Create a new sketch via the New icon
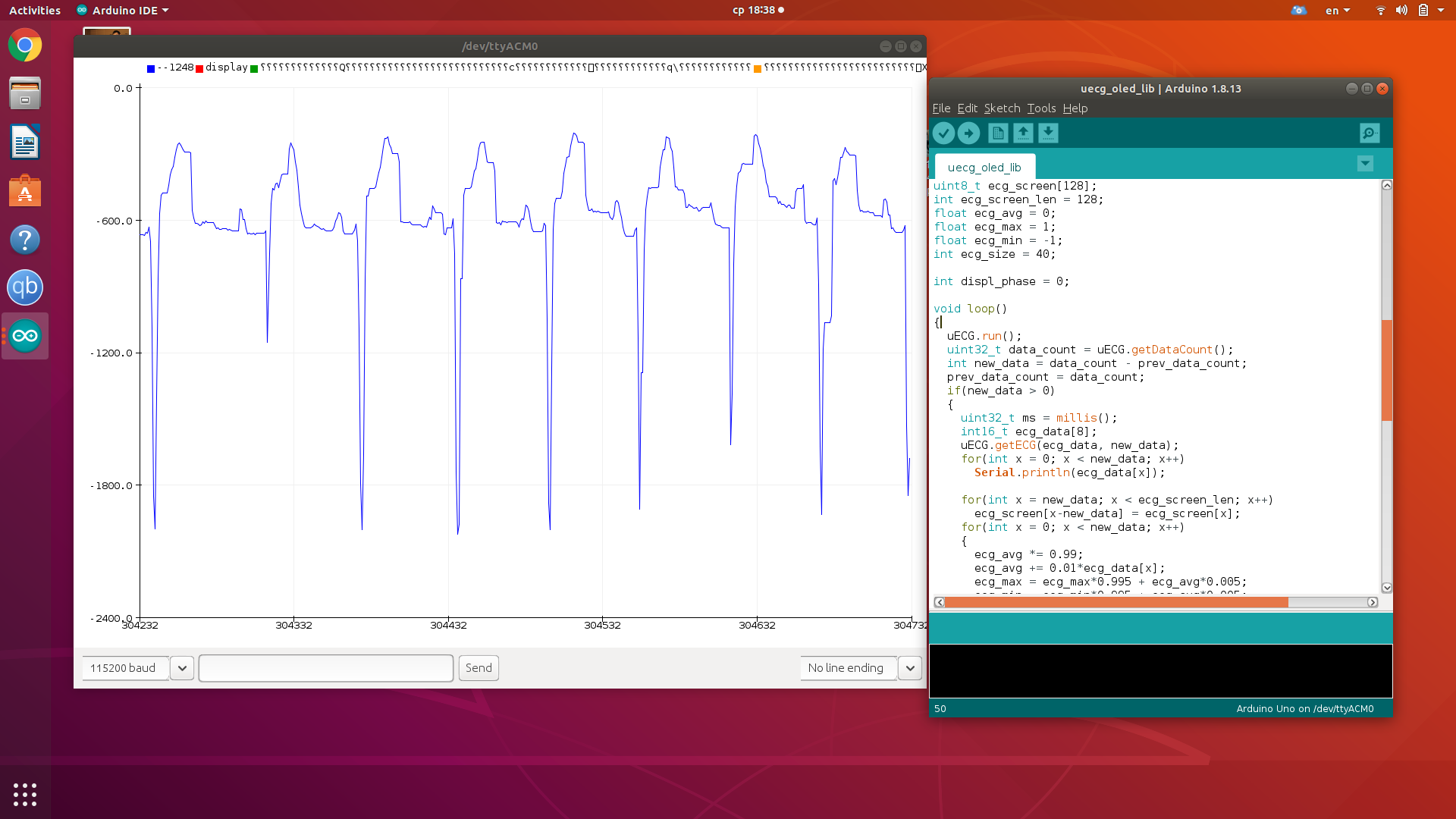Image resolution: width=1456 pixels, height=819 pixels. pos(998,133)
